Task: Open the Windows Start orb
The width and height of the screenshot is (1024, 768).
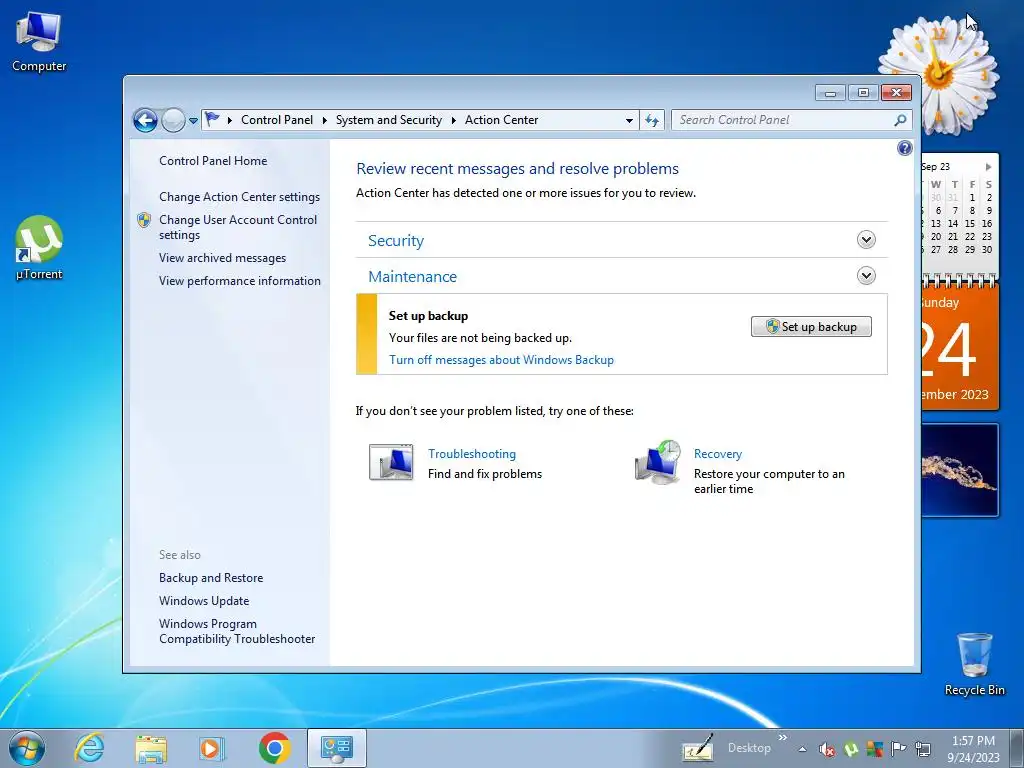Action: point(27,748)
